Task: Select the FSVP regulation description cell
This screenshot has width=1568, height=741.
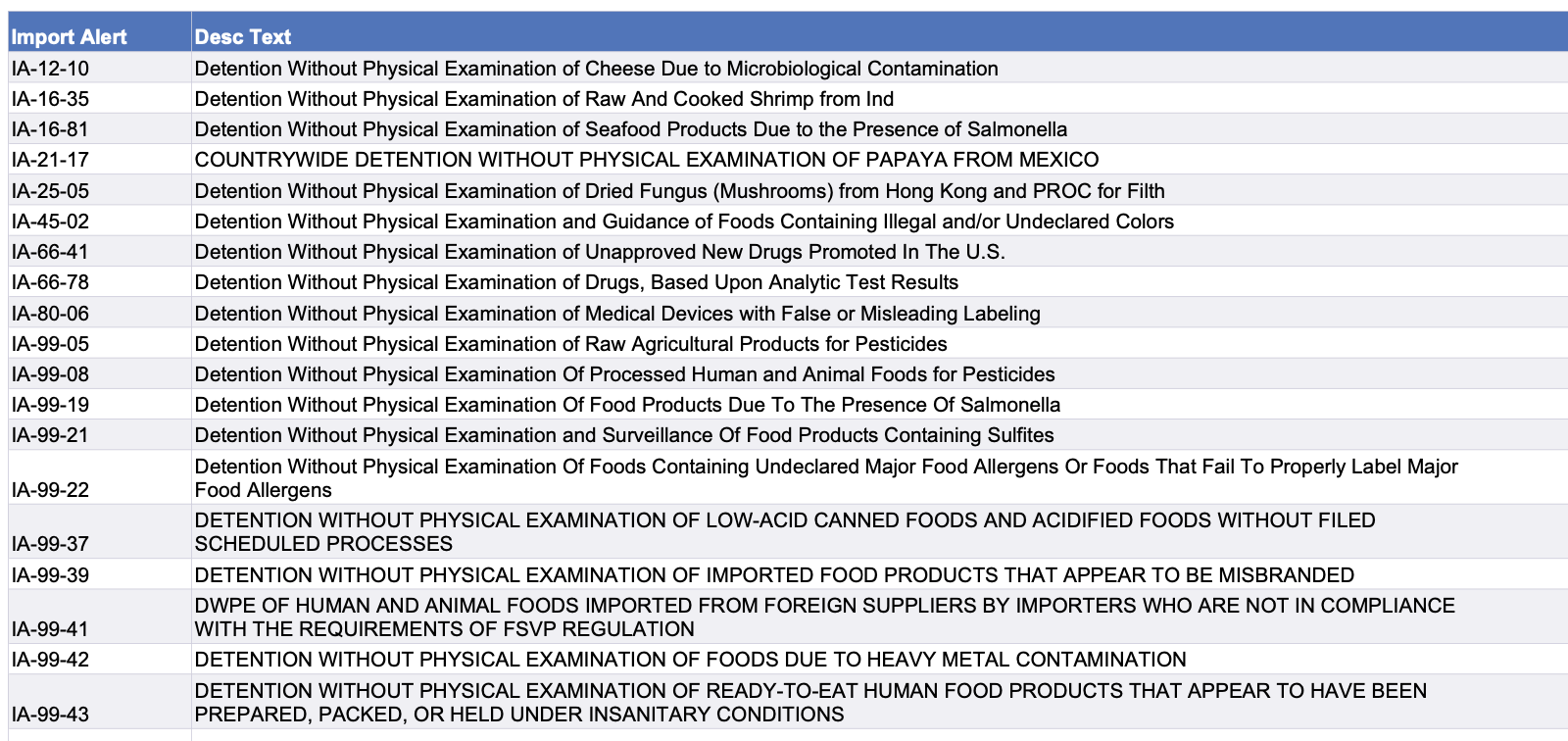Action: 823,617
